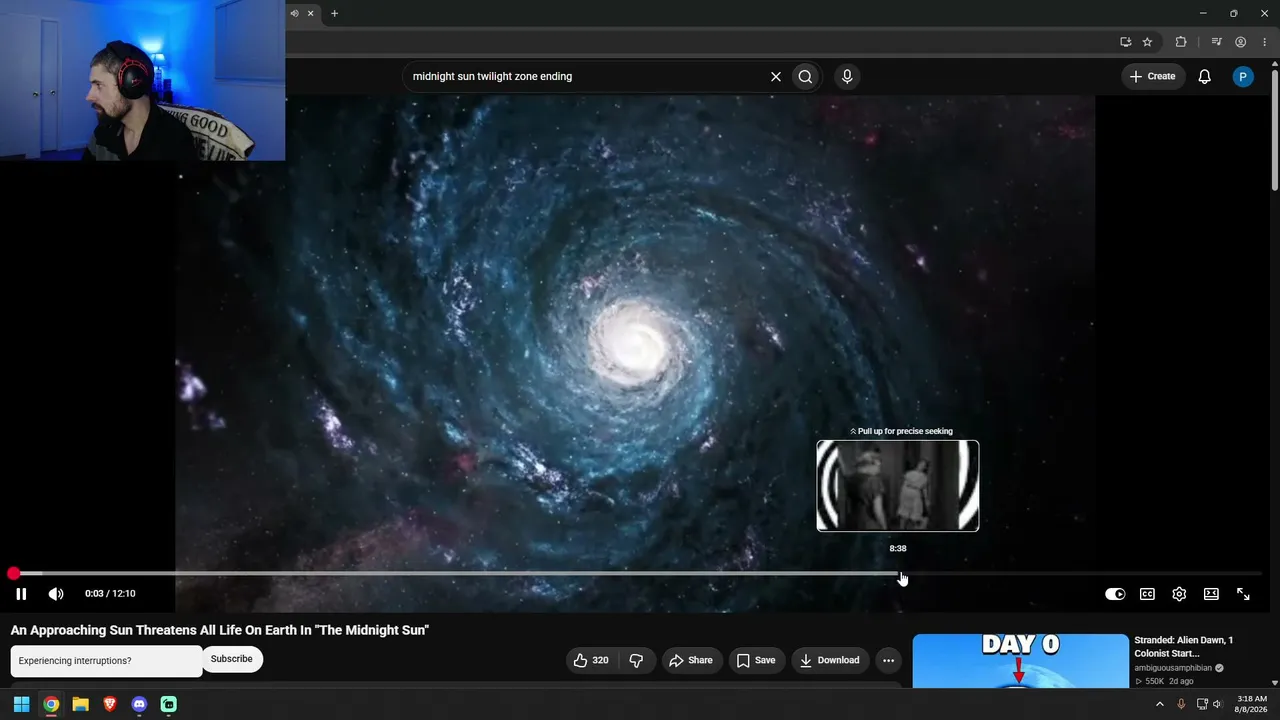Image resolution: width=1280 pixels, height=720 pixels.
Task: Click the red playhead on progress bar
Action: coord(13,573)
